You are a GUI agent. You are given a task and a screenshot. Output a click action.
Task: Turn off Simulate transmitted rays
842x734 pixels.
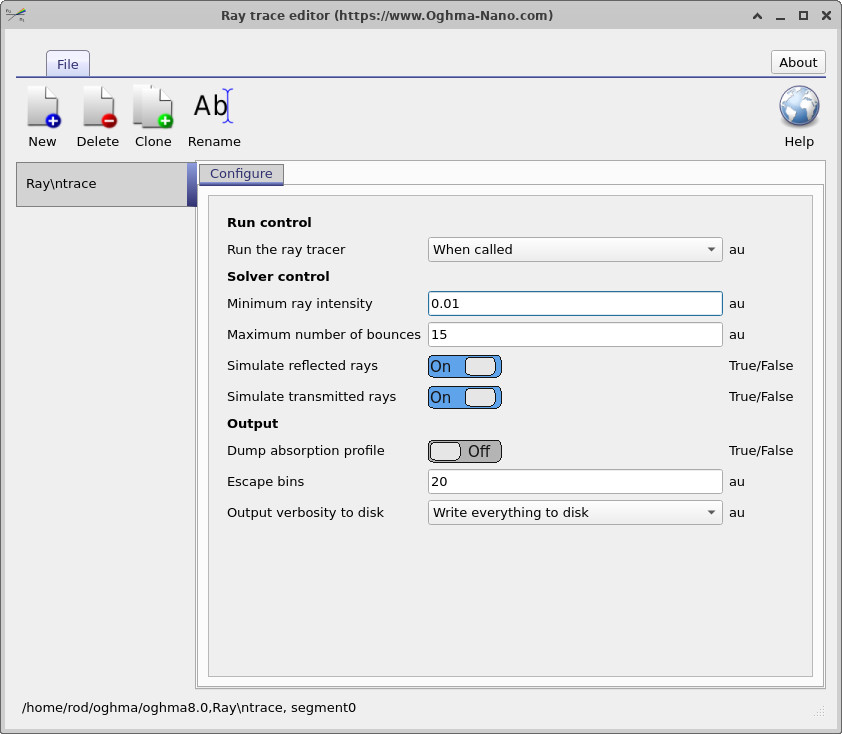[x=464, y=397]
